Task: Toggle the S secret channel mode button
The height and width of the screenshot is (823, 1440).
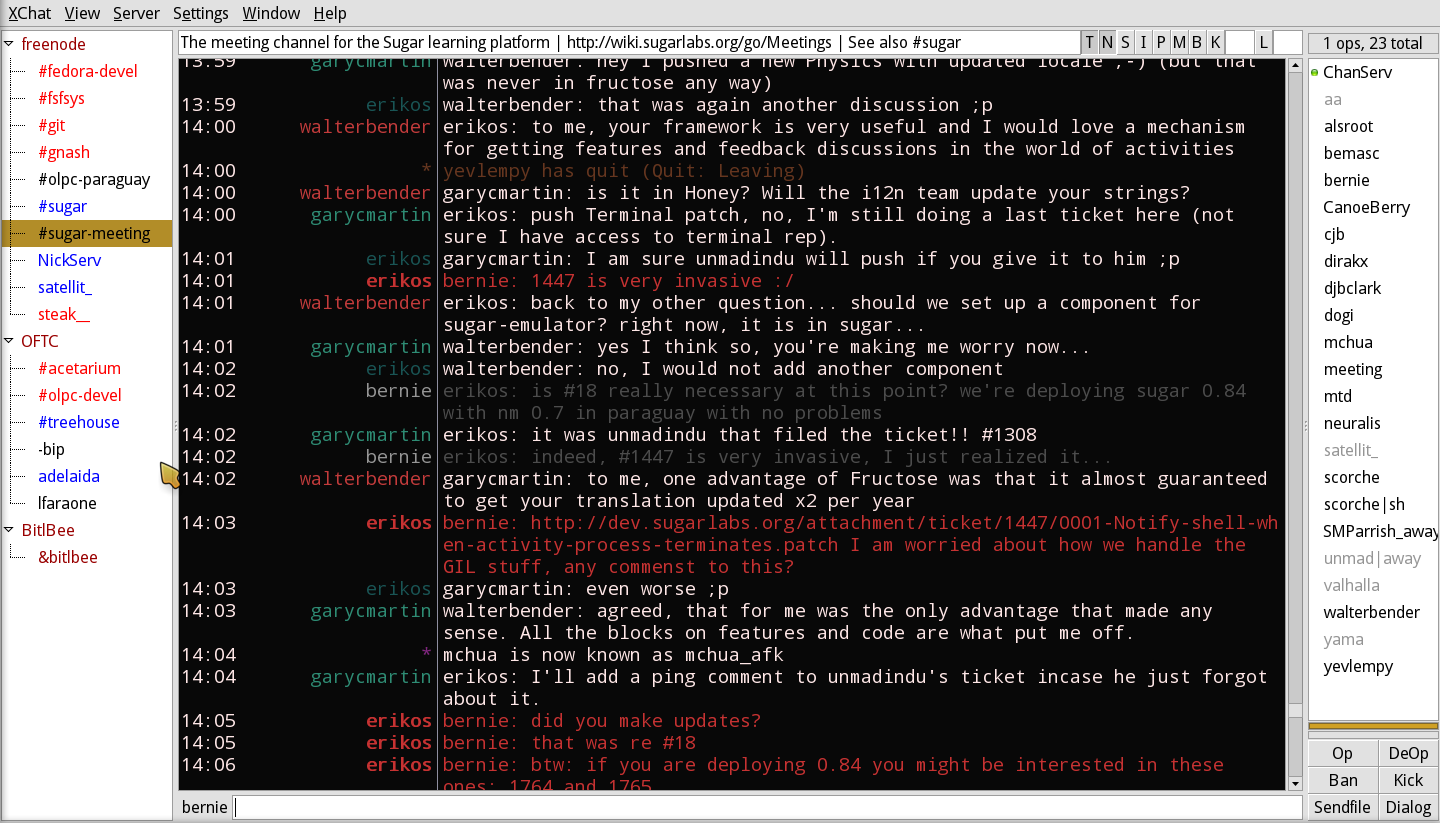Action: pyautogui.click(x=1125, y=42)
